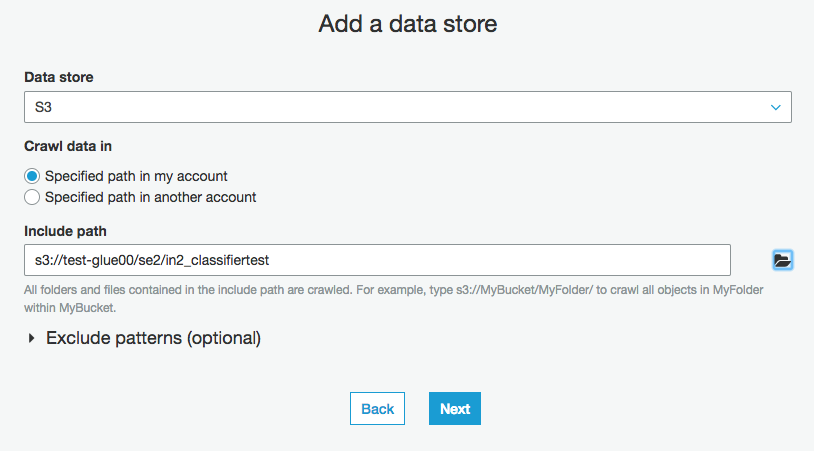
Task: Open the Data store combo box showing S3
Action: pos(408,107)
